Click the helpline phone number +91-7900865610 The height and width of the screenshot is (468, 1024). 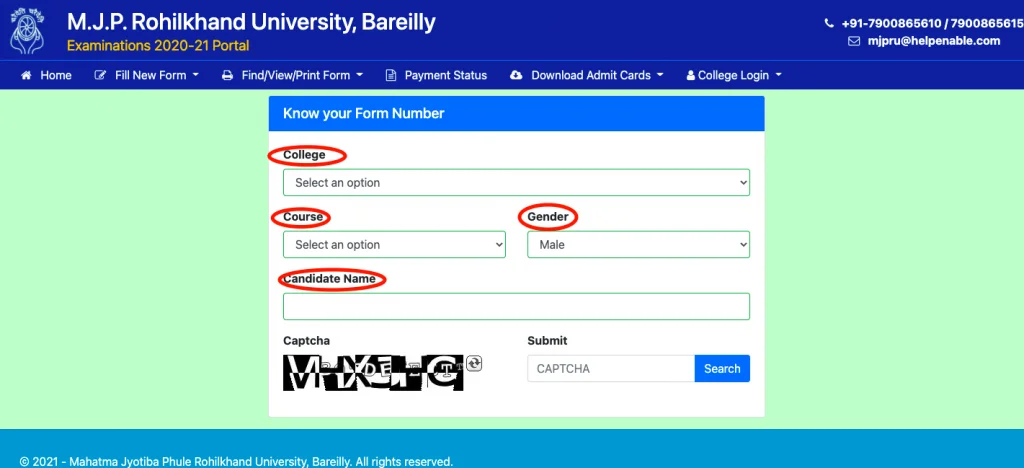(x=891, y=23)
